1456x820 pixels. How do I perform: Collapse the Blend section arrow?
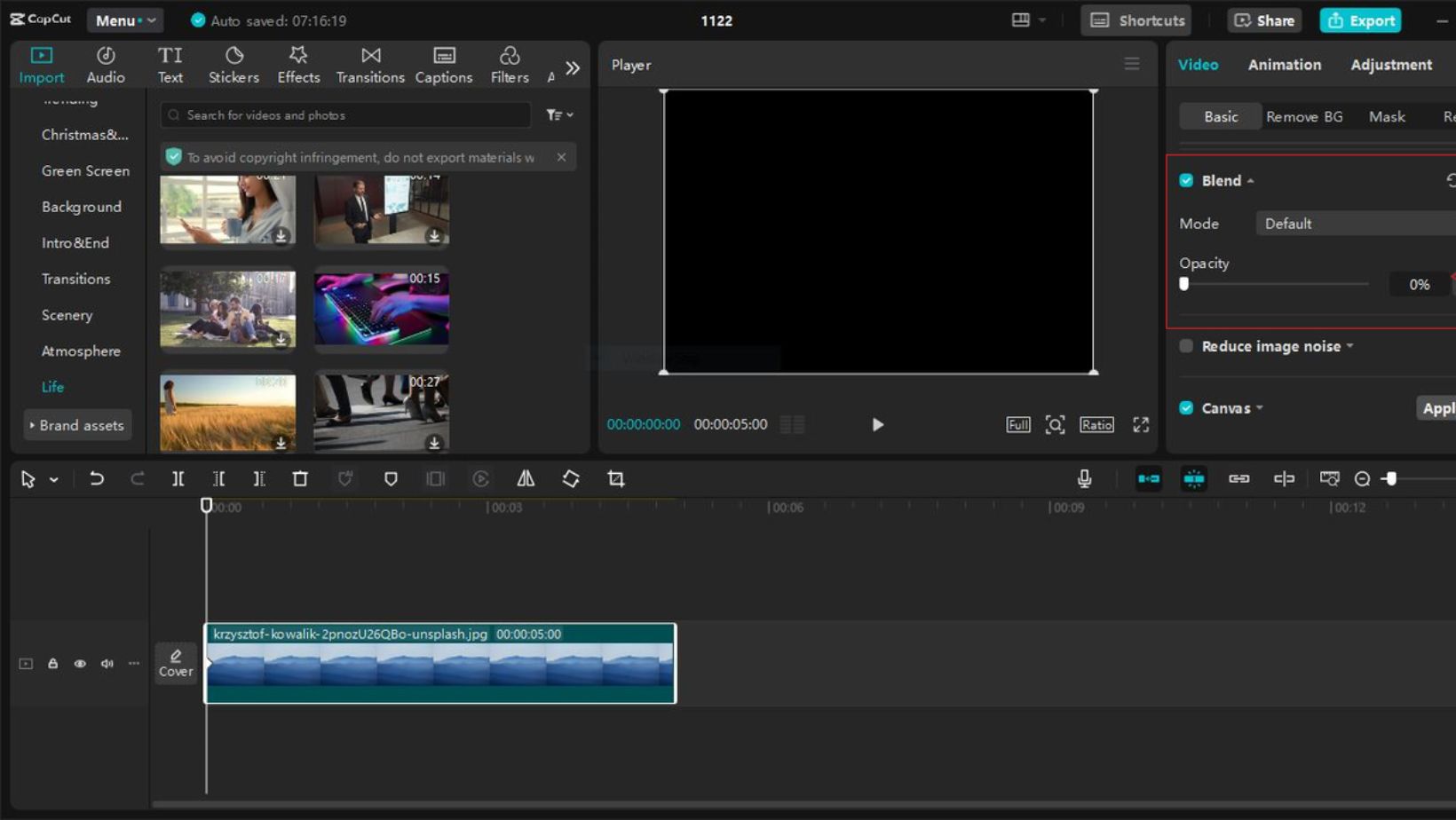[x=1251, y=181]
